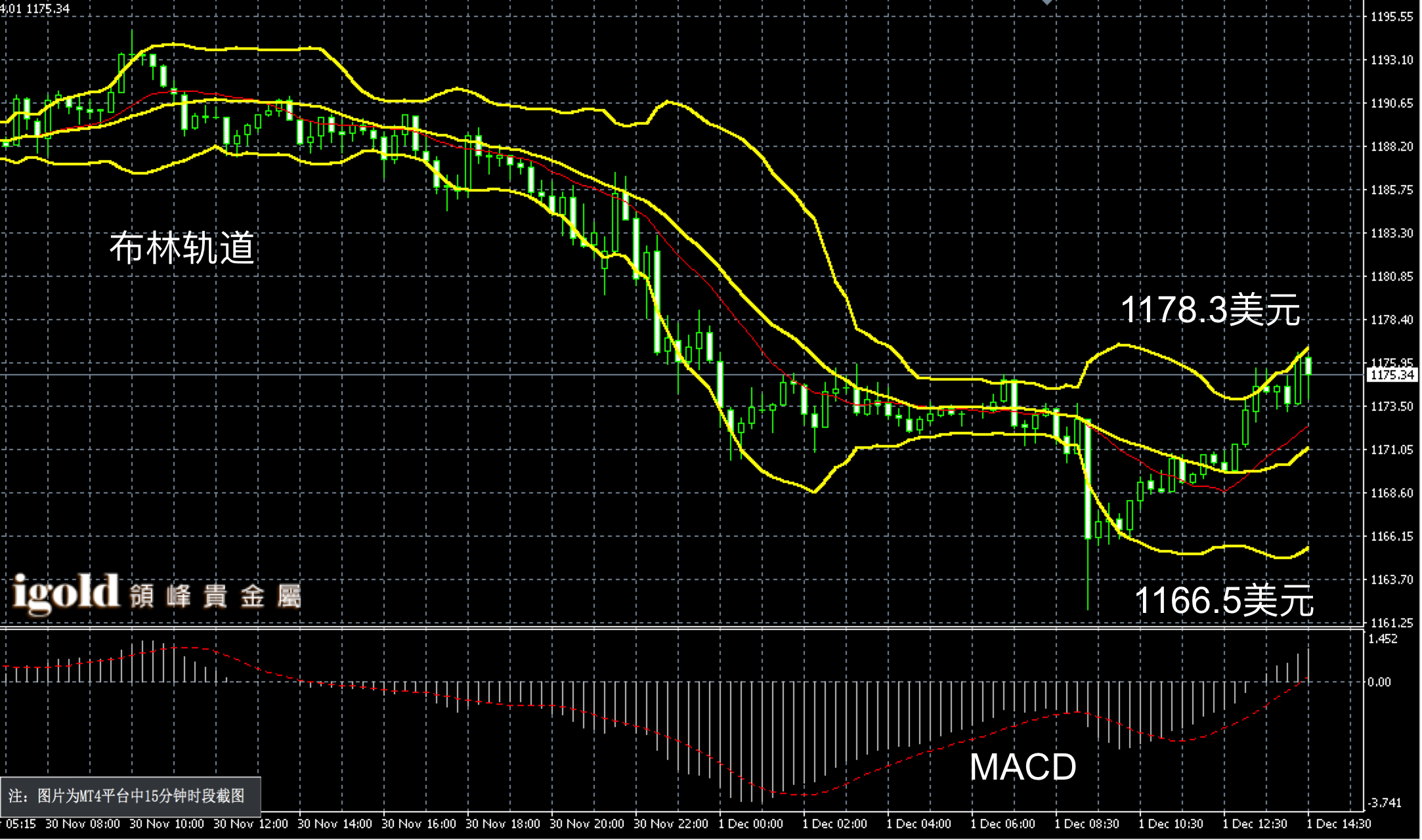The height and width of the screenshot is (840, 1422).
Task: Click the 1161.25 price axis label
Action: (x=1392, y=622)
